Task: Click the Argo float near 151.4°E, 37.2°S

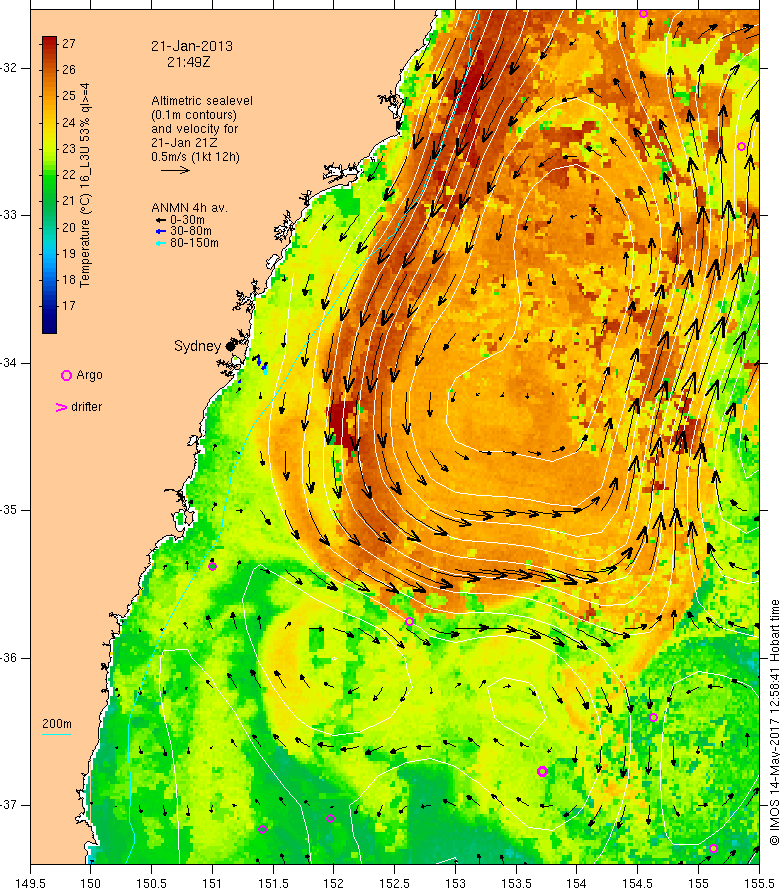Action: (262, 829)
